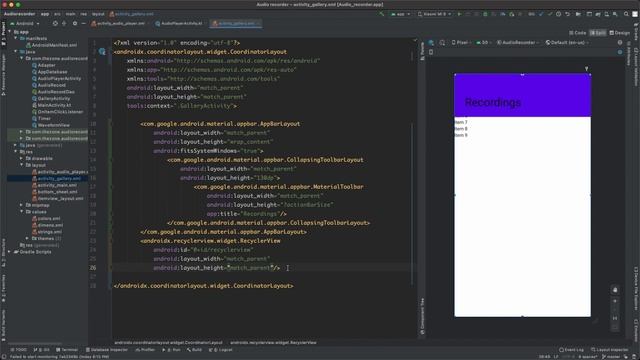This screenshot has width=640, height=360.
Task: Open the Event Log
Action: (x=571, y=350)
